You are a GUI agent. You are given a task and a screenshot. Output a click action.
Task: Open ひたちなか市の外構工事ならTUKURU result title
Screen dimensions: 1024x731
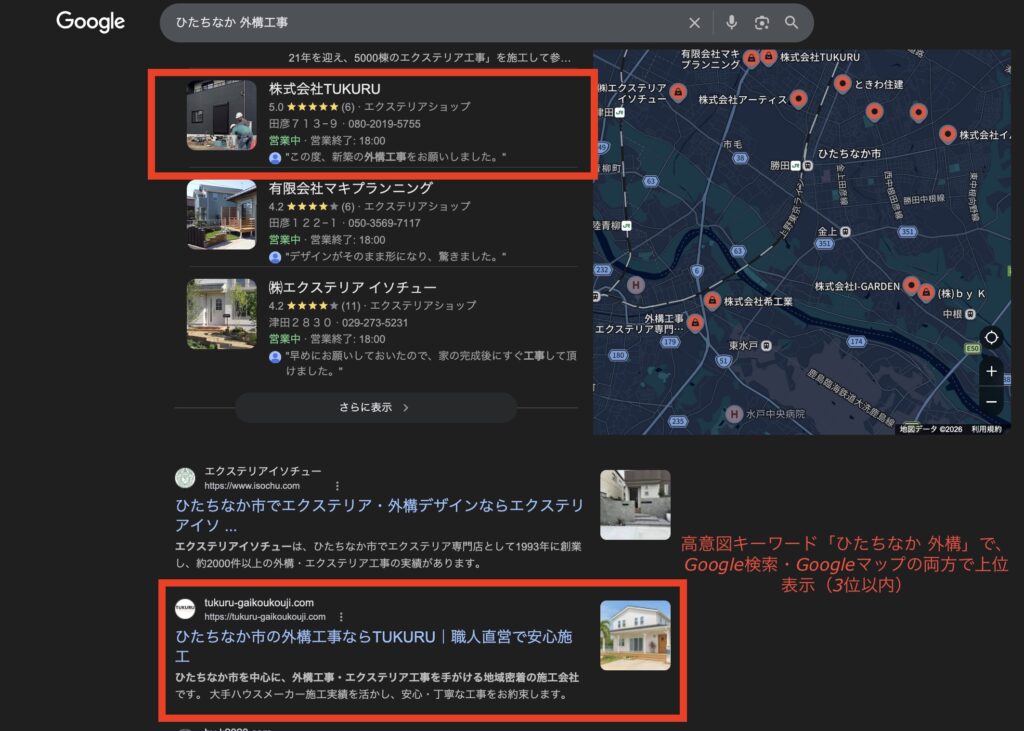click(374, 646)
